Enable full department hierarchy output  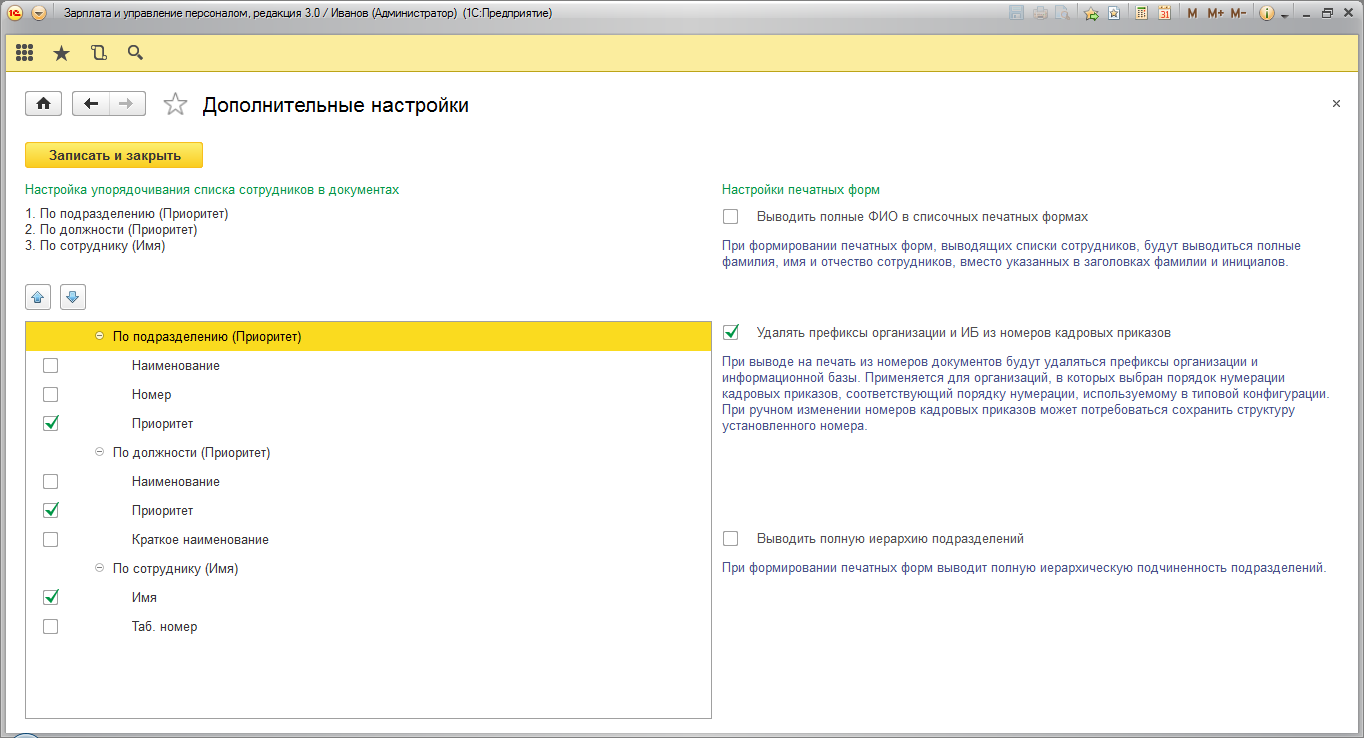[731, 539]
